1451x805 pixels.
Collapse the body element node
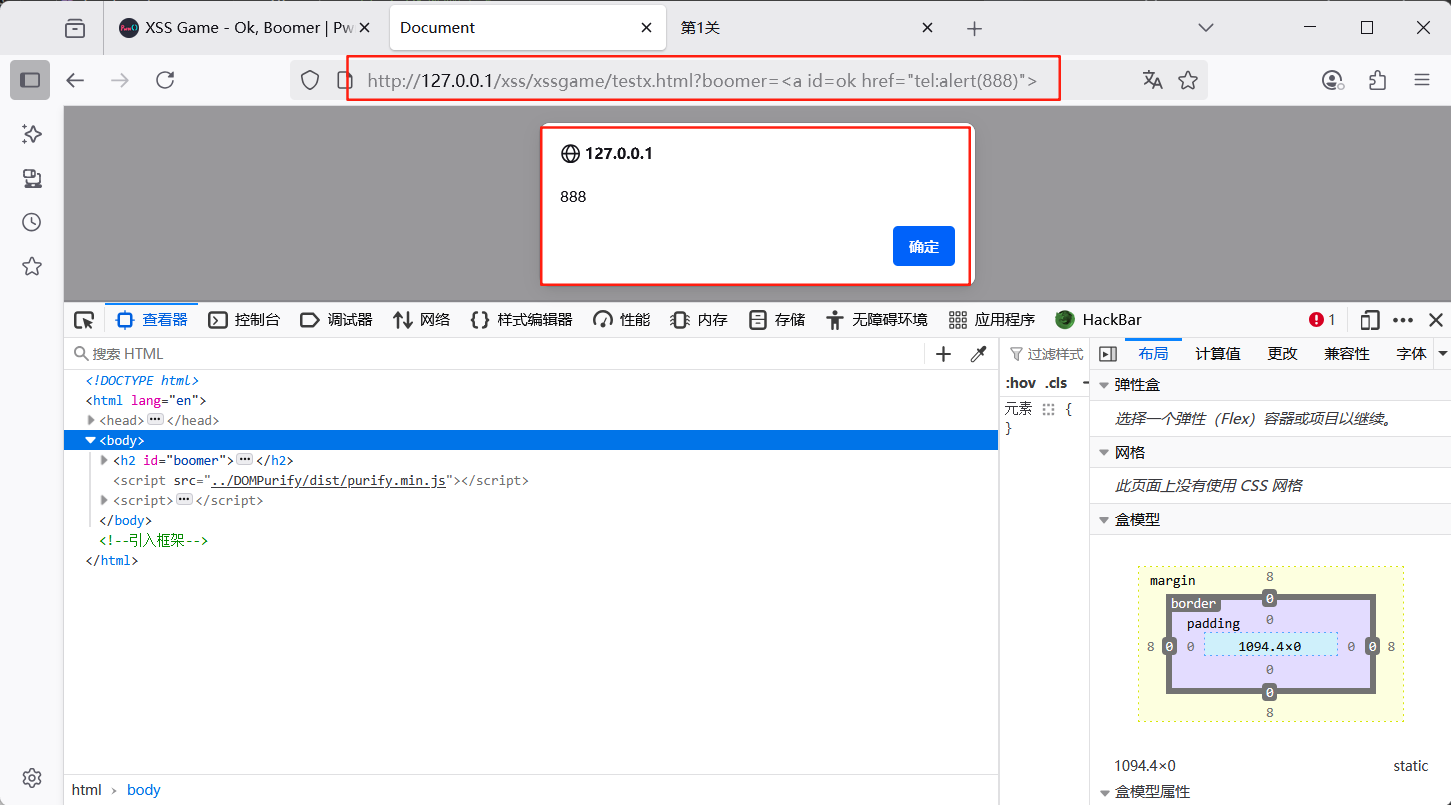pyautogui.click(x=91, y=440)
